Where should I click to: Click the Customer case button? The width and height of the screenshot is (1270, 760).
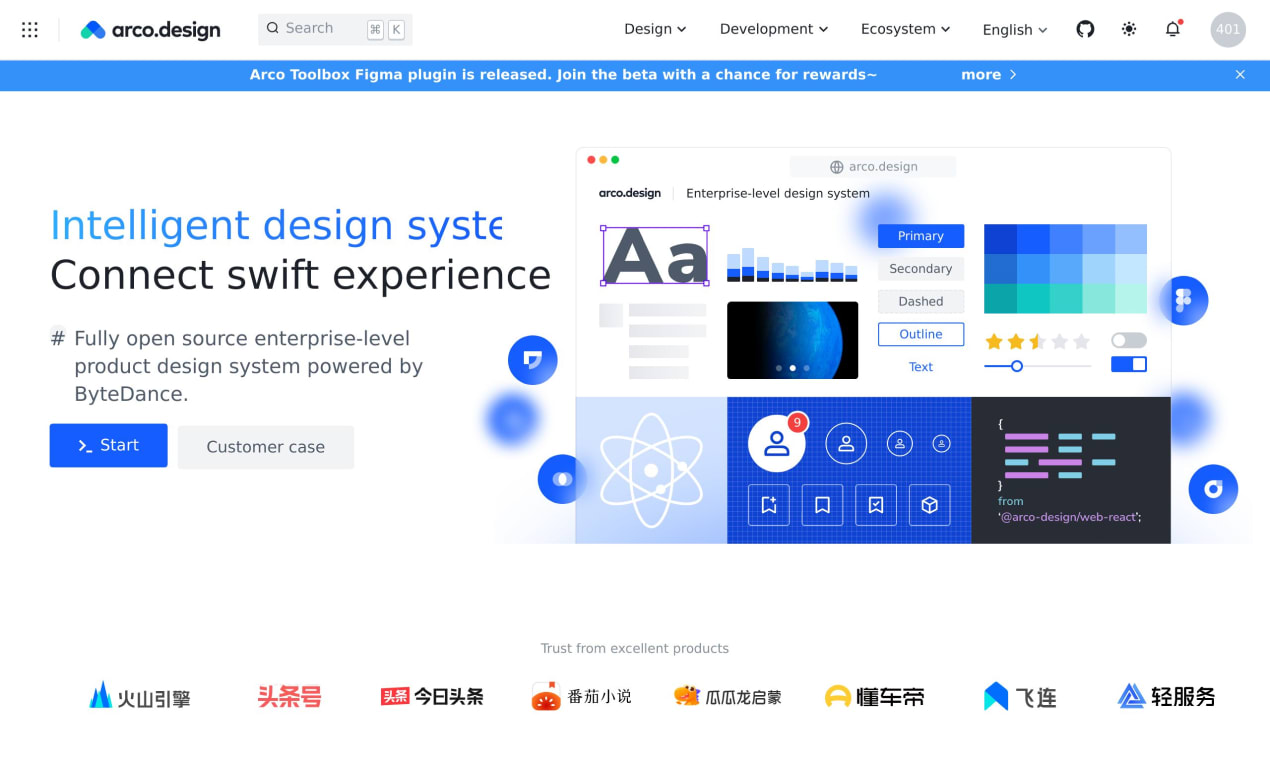pyautogui.click(x=266, y=447)
